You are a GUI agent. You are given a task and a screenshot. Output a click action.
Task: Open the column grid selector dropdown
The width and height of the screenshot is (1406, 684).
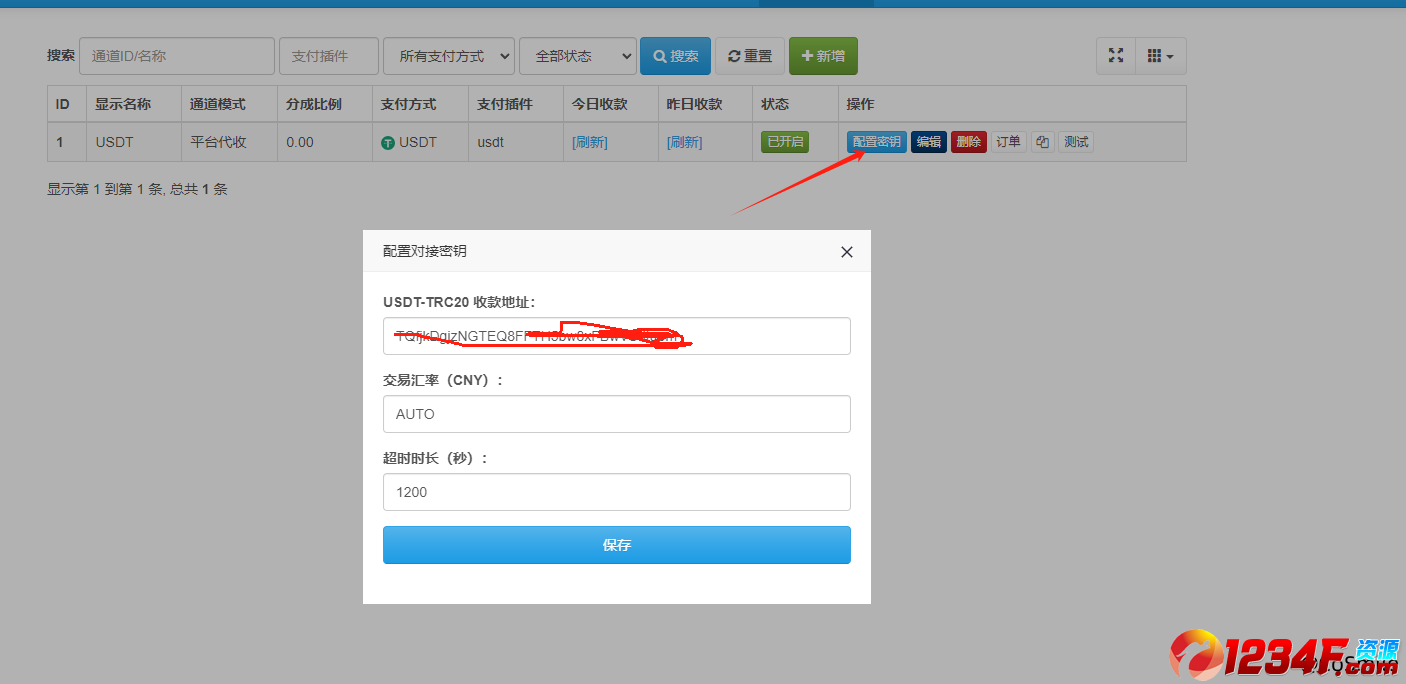click(1161, 56)
